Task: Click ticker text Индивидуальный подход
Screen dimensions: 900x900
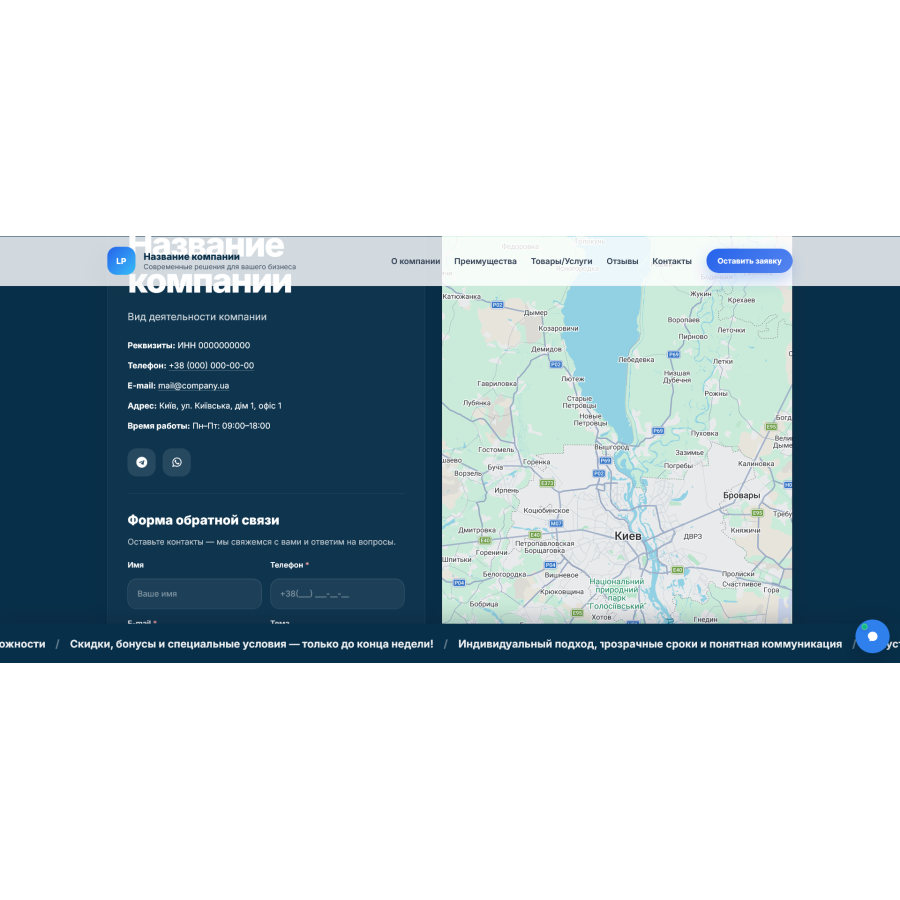Action: click(650, 644)
